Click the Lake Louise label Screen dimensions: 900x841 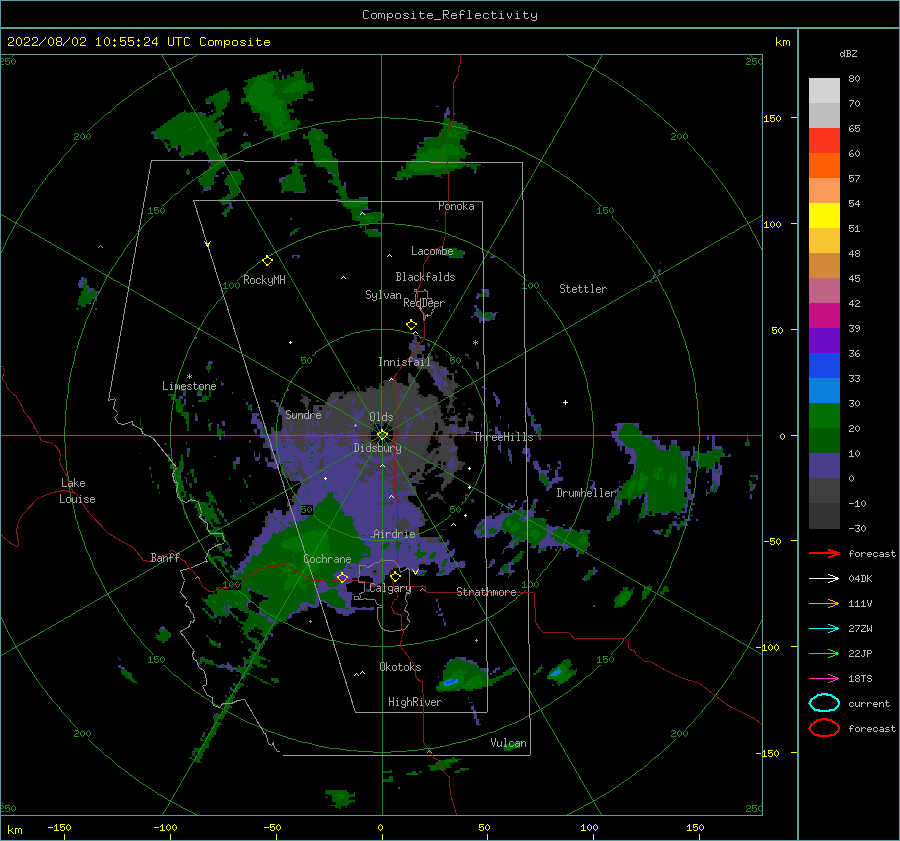77,491
